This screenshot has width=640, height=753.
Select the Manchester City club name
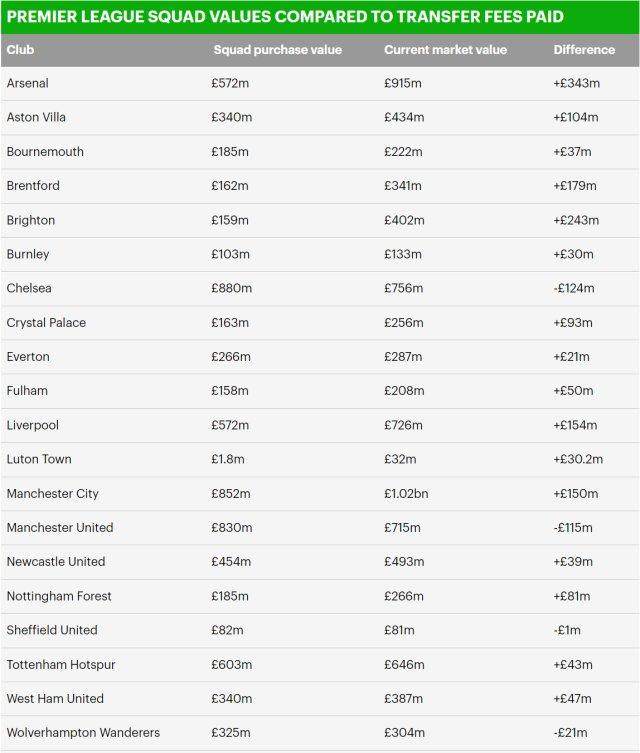click(x=52, y=493)
